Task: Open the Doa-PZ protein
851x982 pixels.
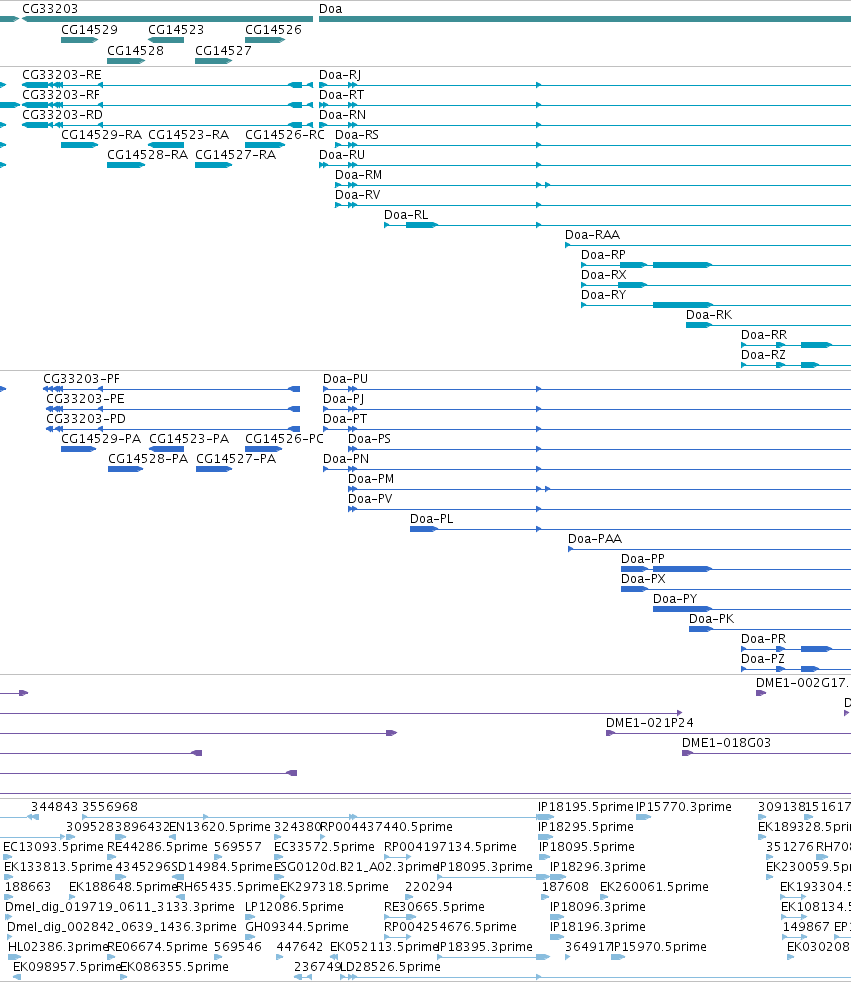Action: (x=763, y=659)
